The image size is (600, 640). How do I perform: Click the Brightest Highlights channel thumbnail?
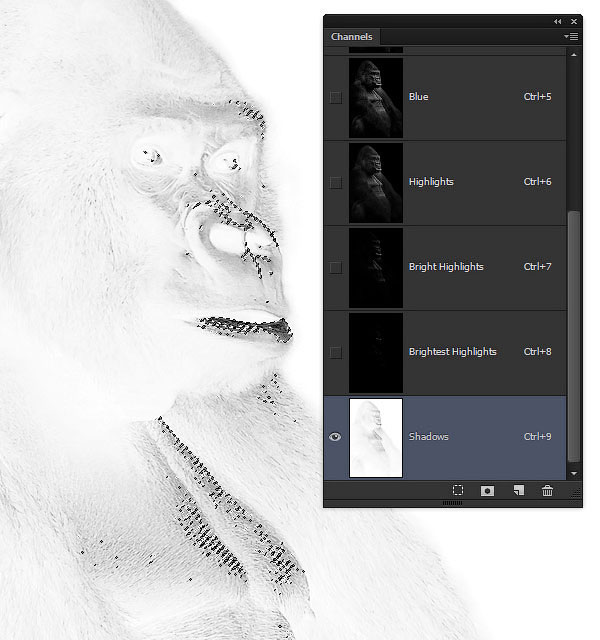tap(376, 353)
